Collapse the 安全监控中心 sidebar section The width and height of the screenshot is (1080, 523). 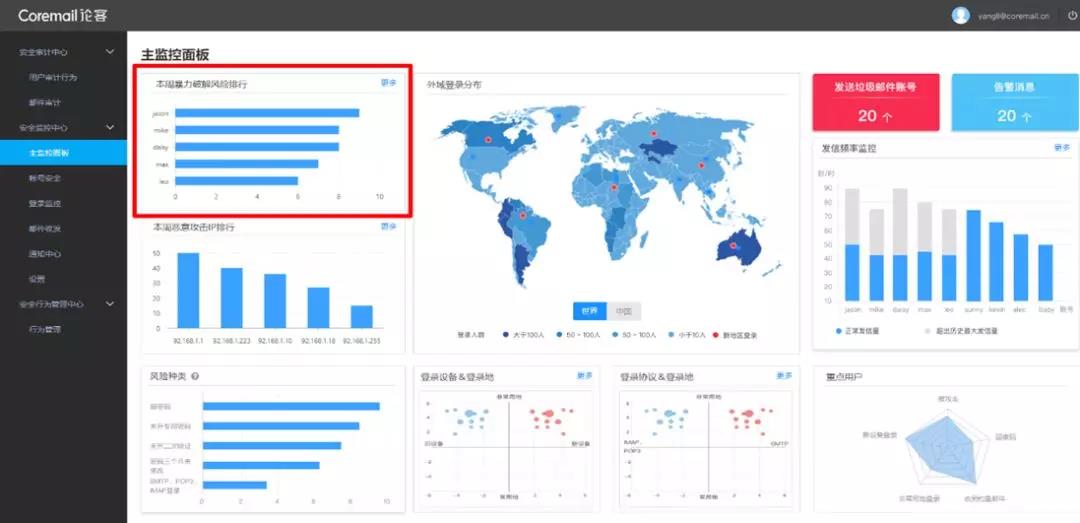tap(110, 127)
